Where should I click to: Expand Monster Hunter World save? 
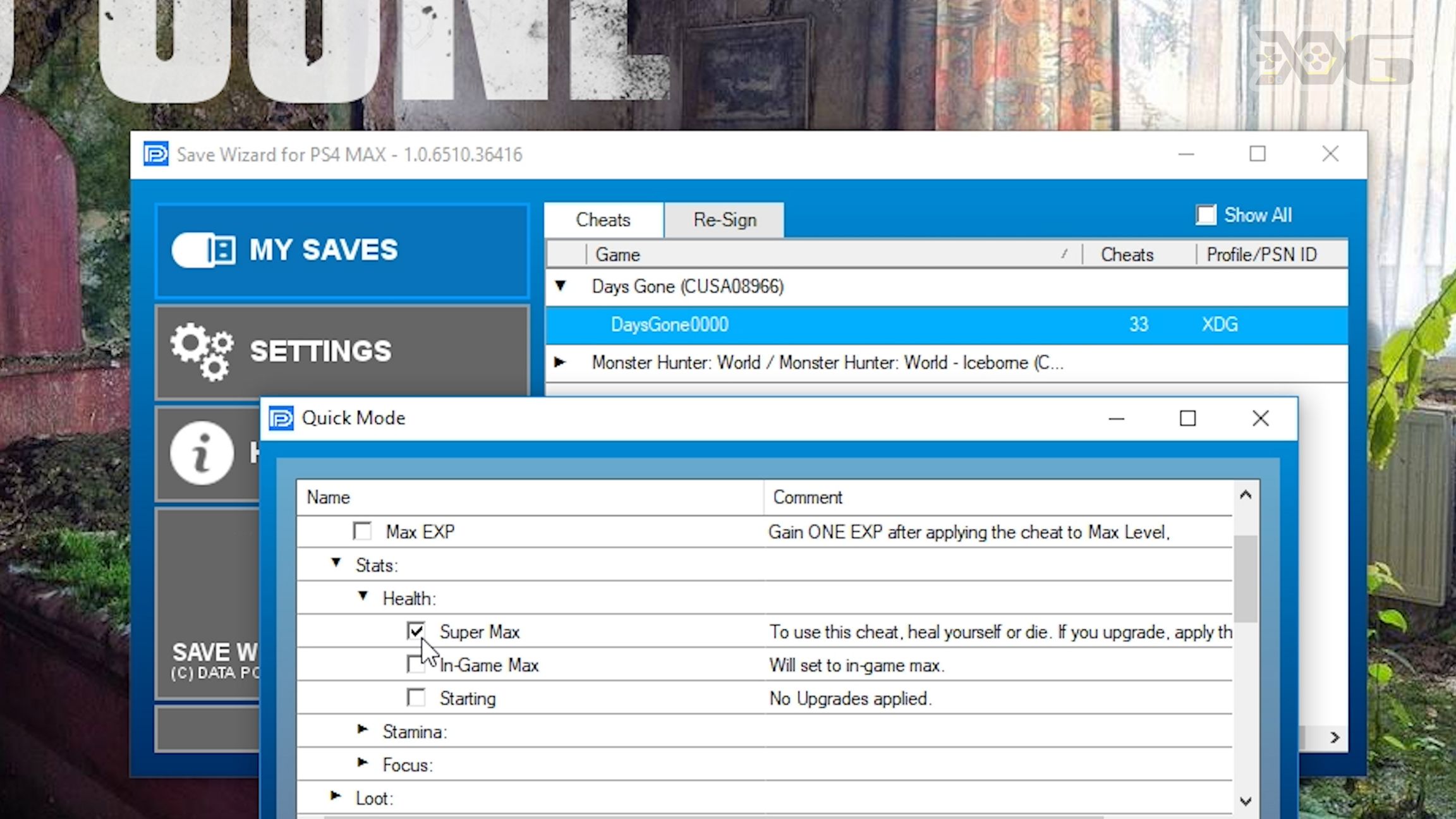tap(560, 363)
